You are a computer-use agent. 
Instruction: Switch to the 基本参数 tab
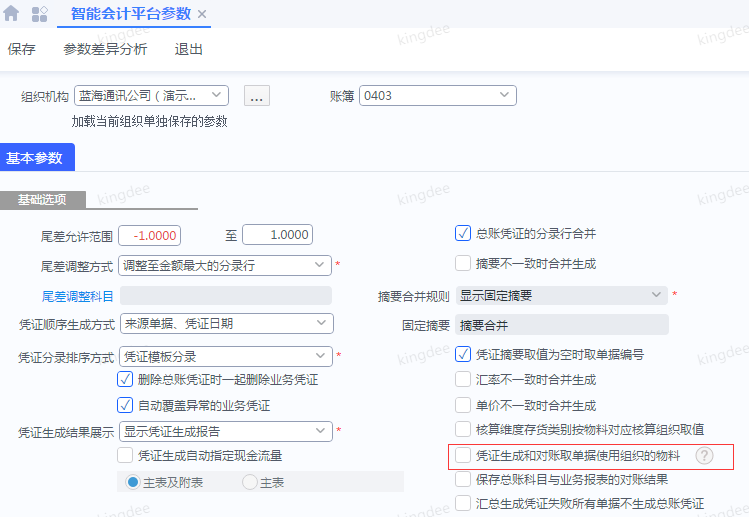(35, 158)
